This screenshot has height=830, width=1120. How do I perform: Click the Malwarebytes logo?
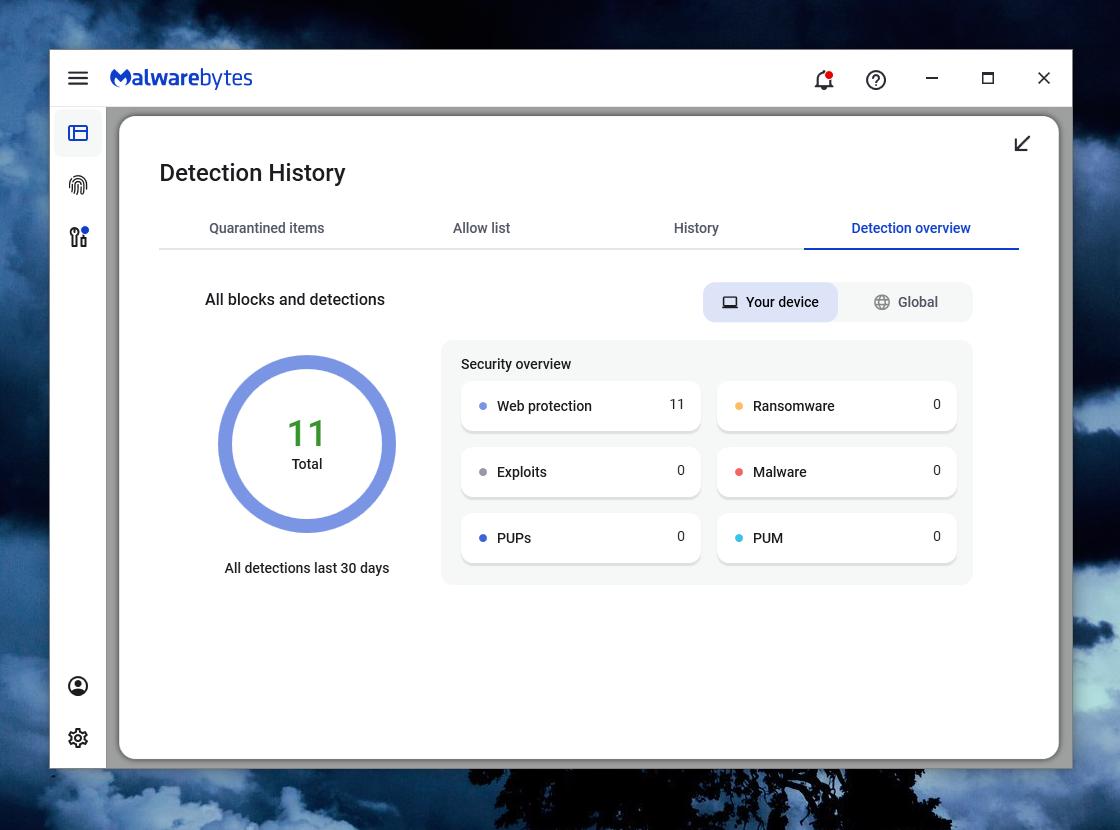point(180,78)
